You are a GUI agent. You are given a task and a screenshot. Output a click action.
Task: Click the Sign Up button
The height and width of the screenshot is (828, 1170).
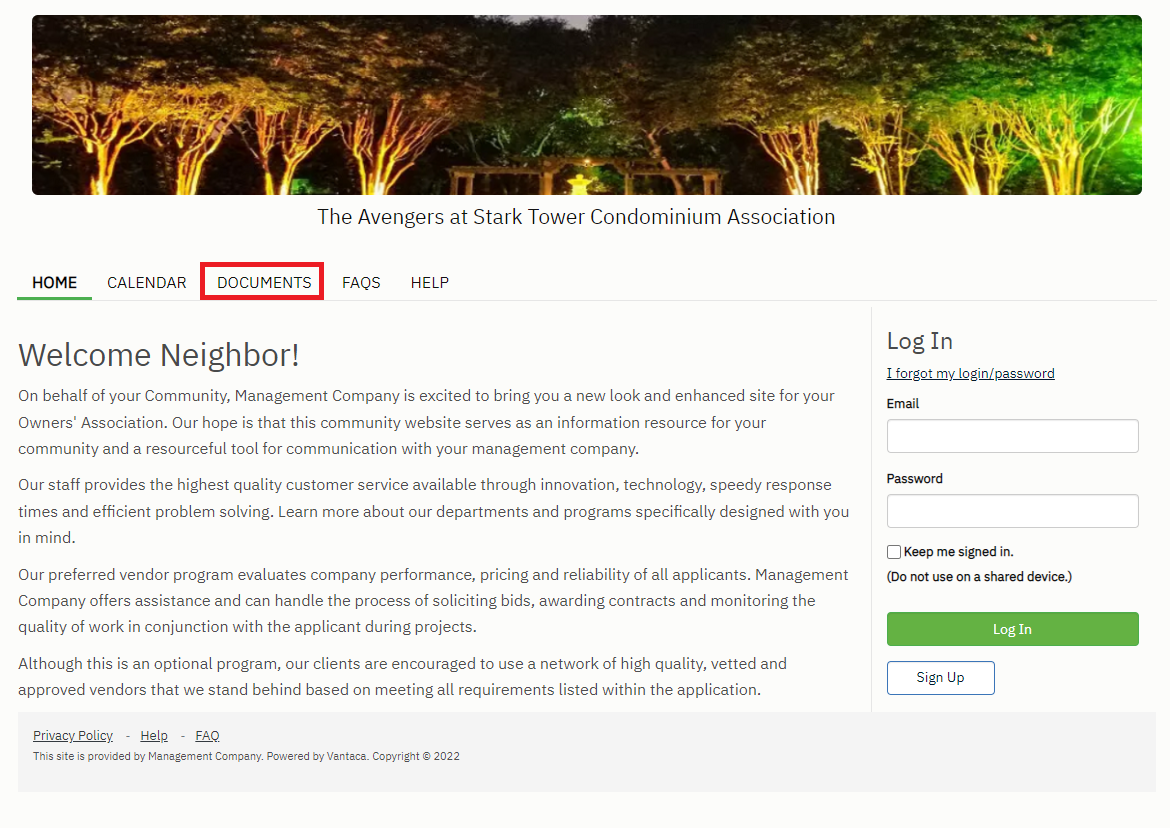coord(940,677)
